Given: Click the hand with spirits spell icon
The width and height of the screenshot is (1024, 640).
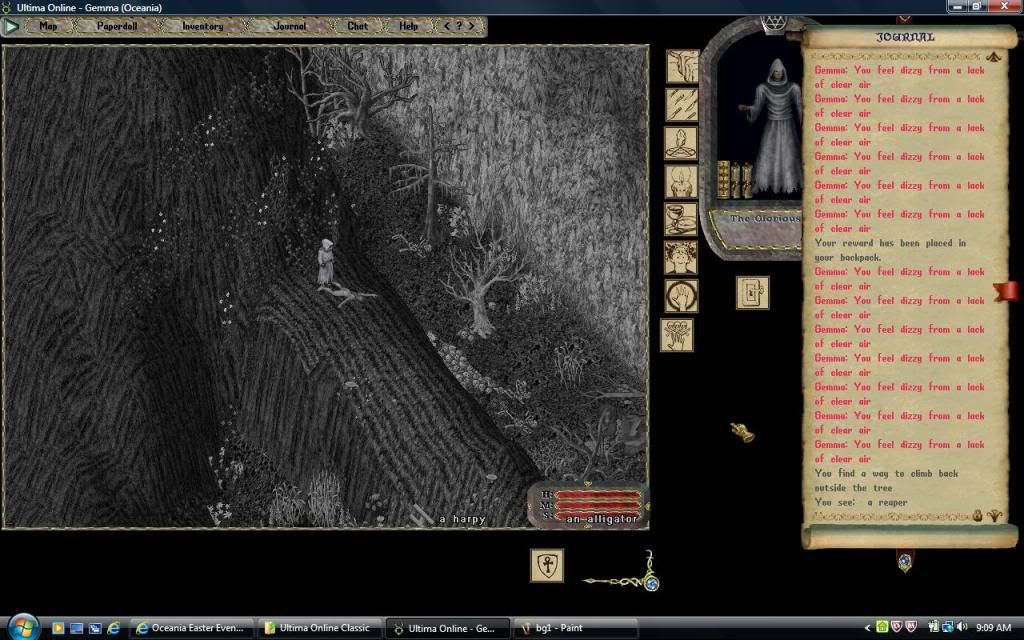Looking at the screenshot, I should tap(677, 335).
